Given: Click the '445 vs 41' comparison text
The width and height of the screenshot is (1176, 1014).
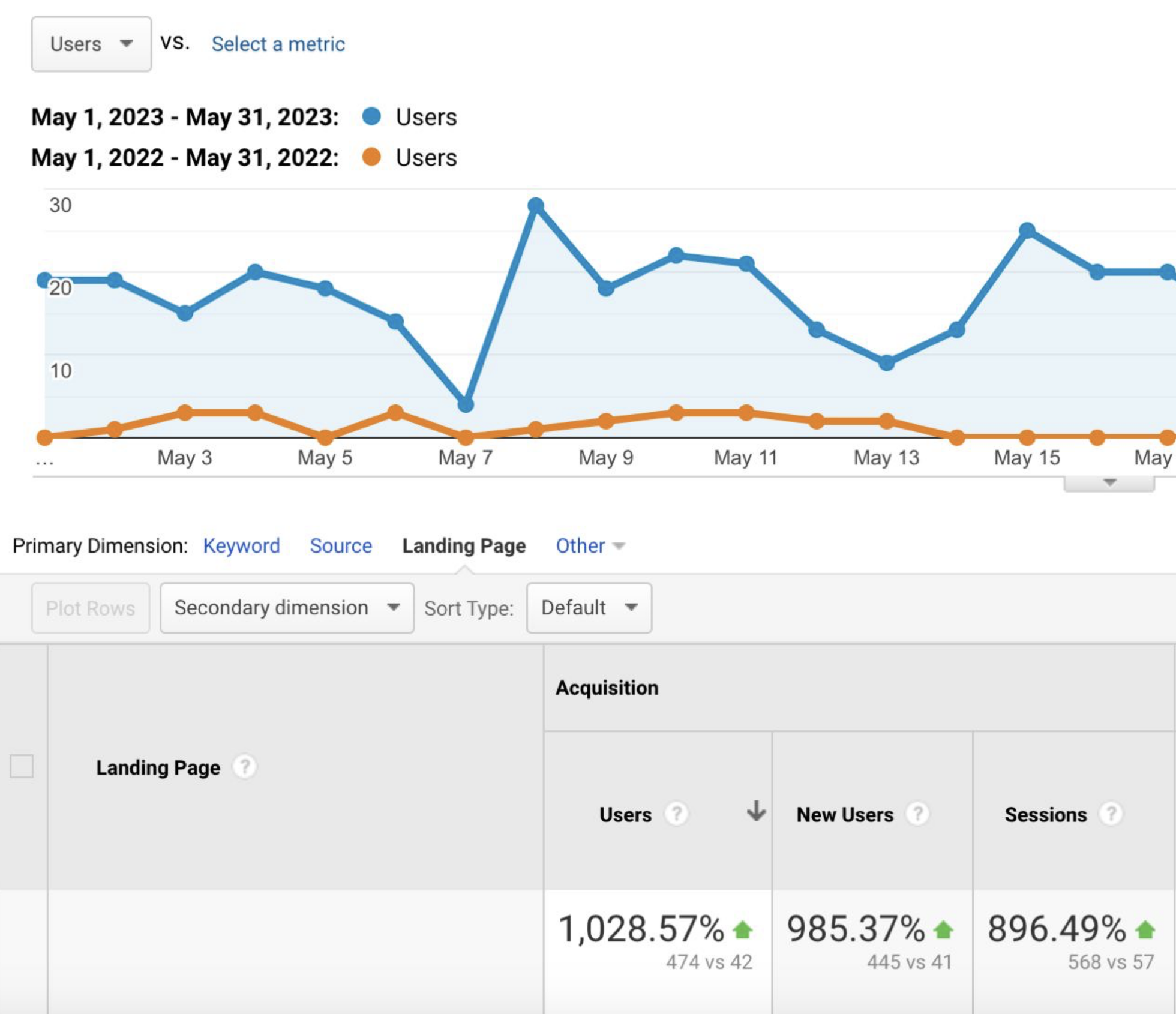Looking at the screenshot, I should [x=909, y=962].
